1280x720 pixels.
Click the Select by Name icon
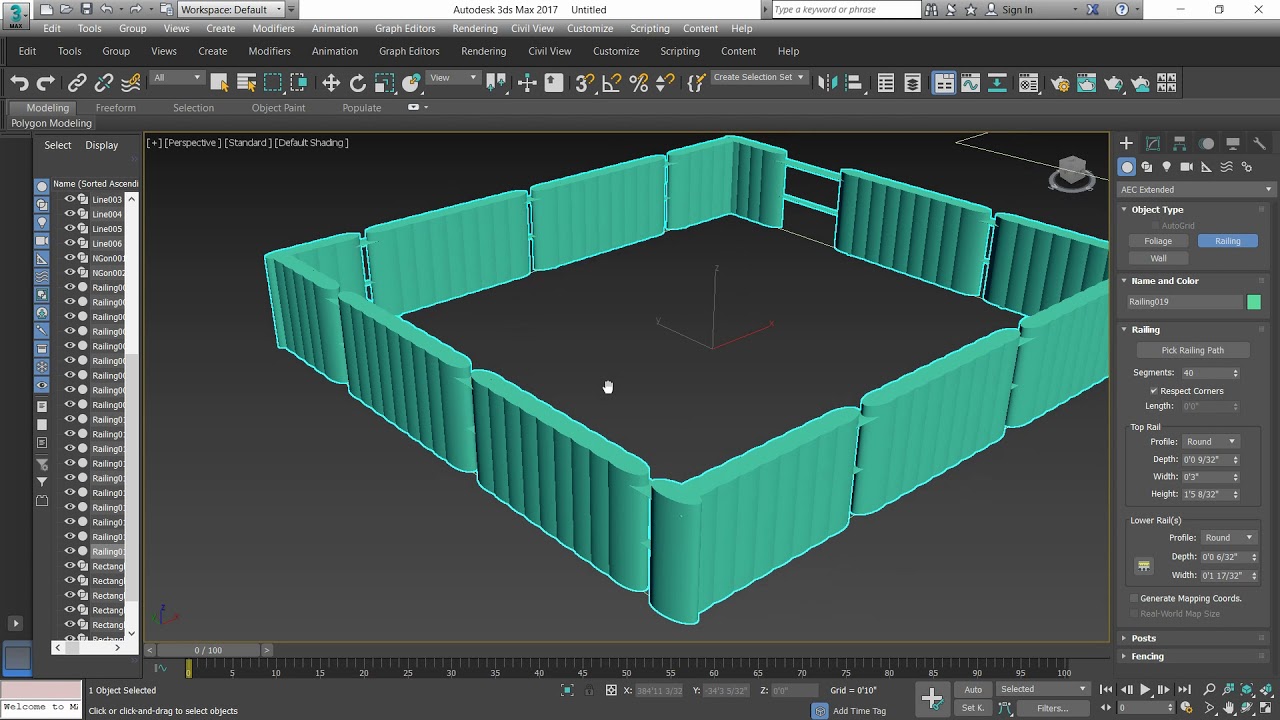(246, 83)
